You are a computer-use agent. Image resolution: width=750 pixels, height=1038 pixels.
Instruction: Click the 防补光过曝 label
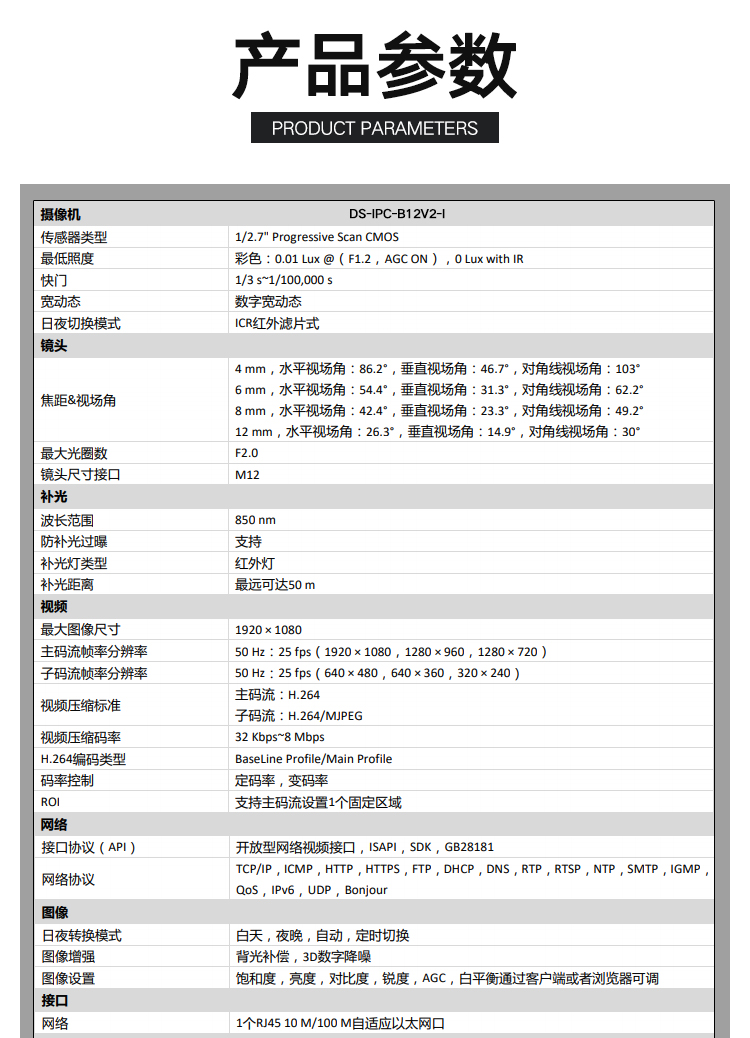73,542
